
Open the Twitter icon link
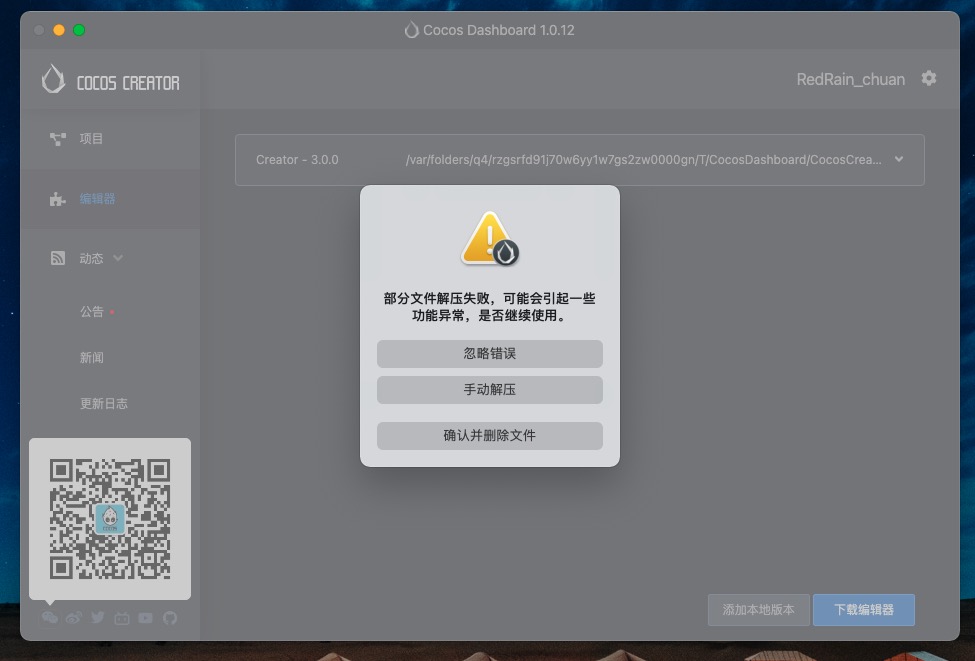tap(98, 617)
